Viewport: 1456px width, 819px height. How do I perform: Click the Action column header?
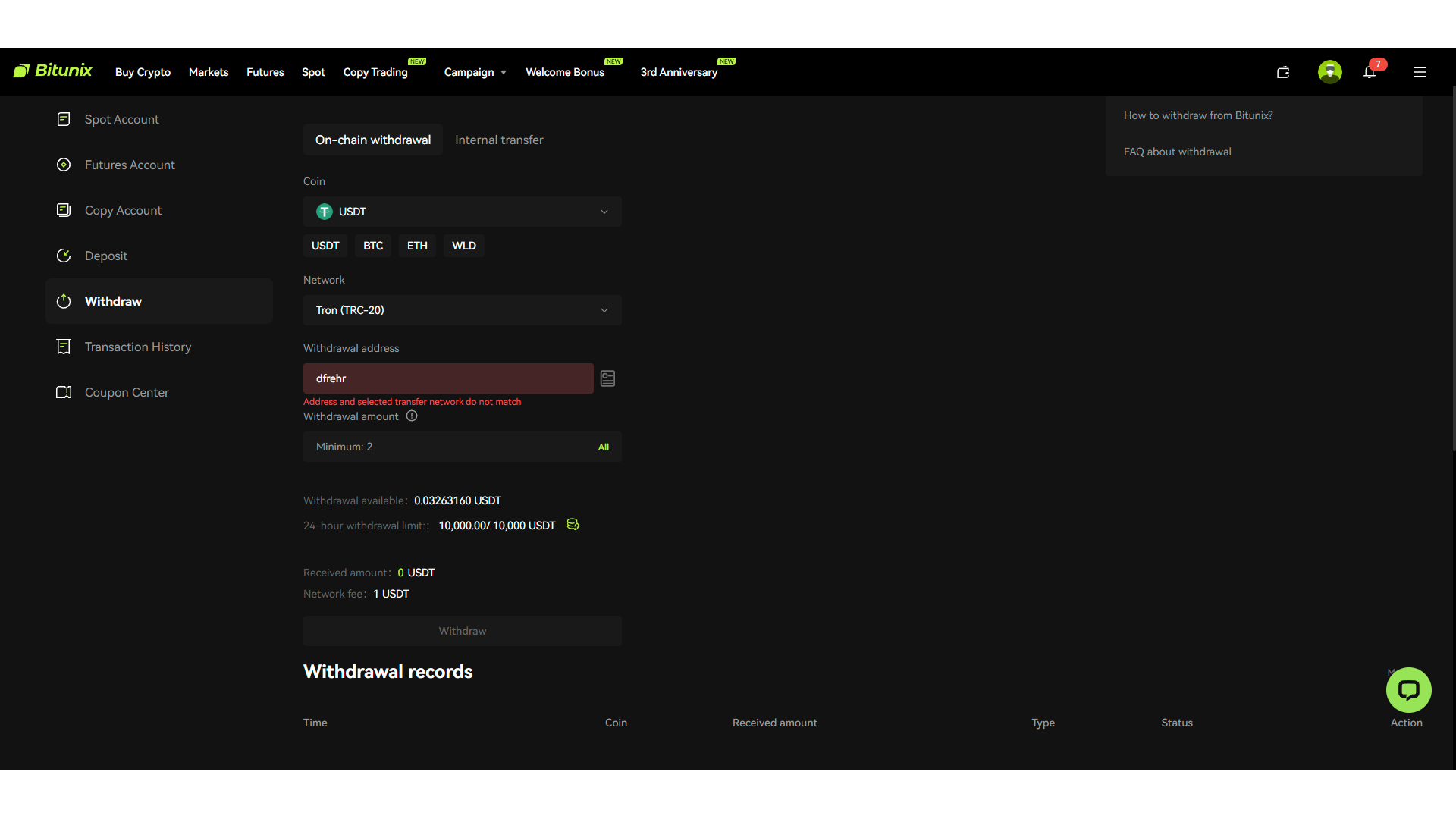click(1407, 723)
